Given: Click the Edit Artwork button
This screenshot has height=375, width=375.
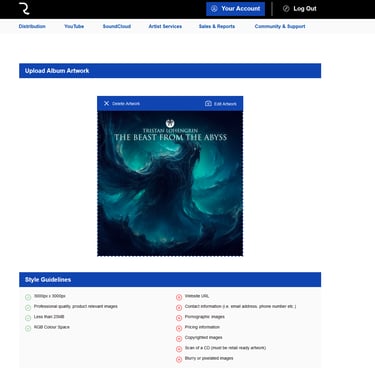Looking at the screenshot, I should pos(221,104).
